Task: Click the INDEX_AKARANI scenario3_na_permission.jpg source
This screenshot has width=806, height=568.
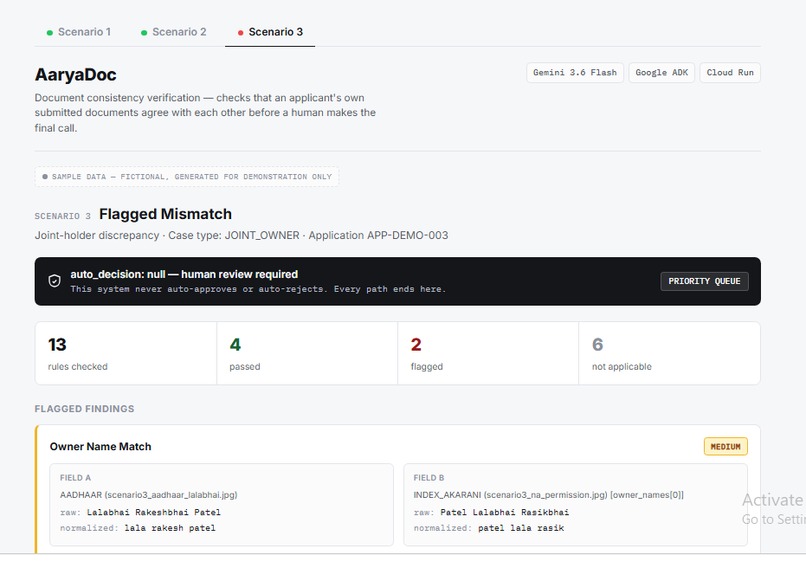Action: [548, 495]
